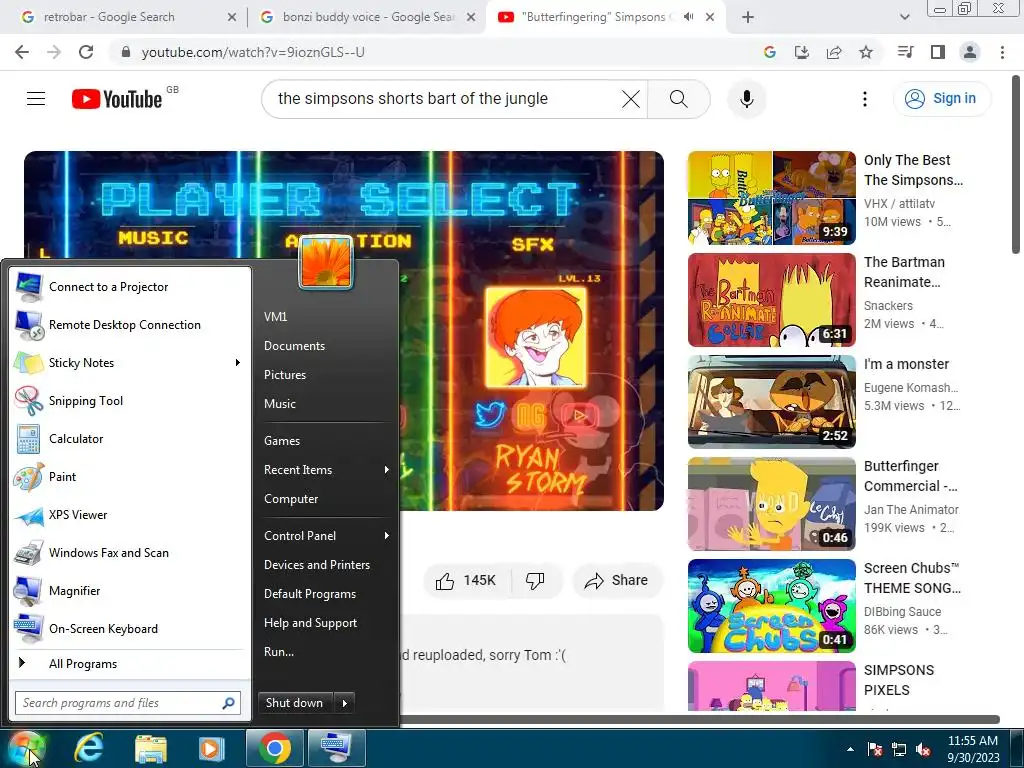Open Calculator from Start menu
Image resolution: width=1024 pixels, height=768 pixels.
(x=129, y=438)
